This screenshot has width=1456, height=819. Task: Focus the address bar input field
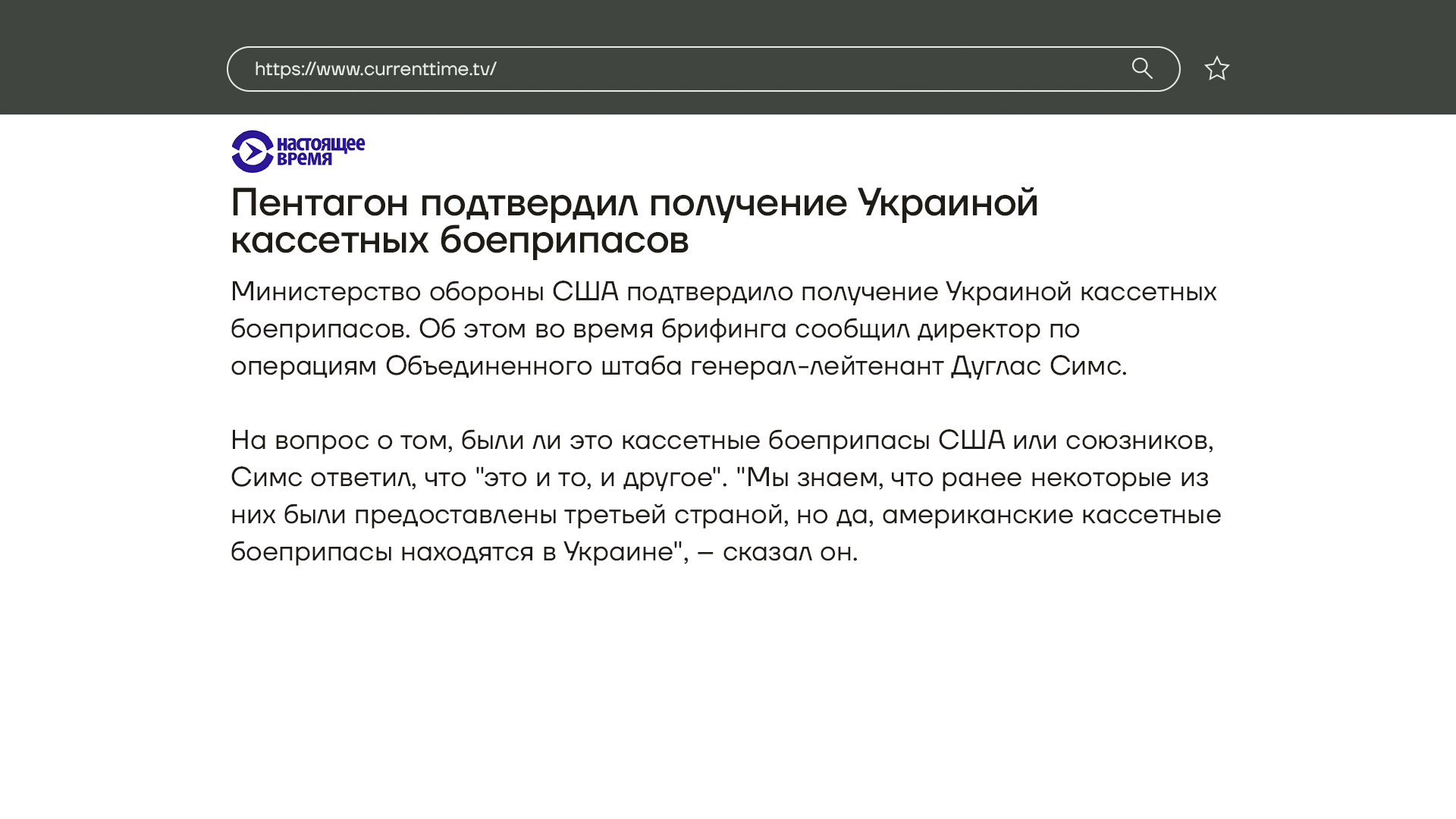(x=758, y=69)
